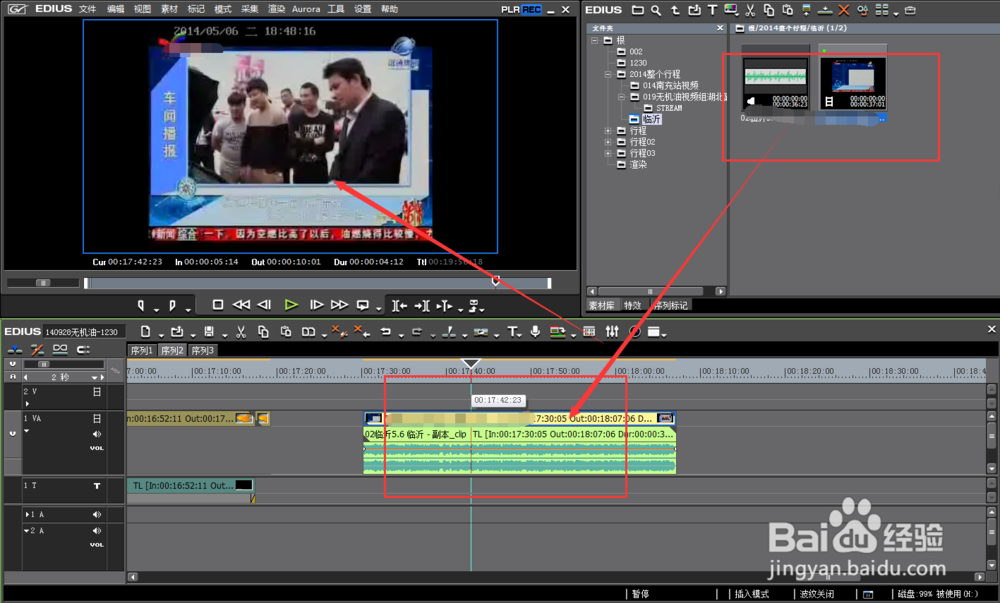Copy clip using timeline toolbar icon
The width and height of the screenshot is (1000, 603).
point(263,331)
